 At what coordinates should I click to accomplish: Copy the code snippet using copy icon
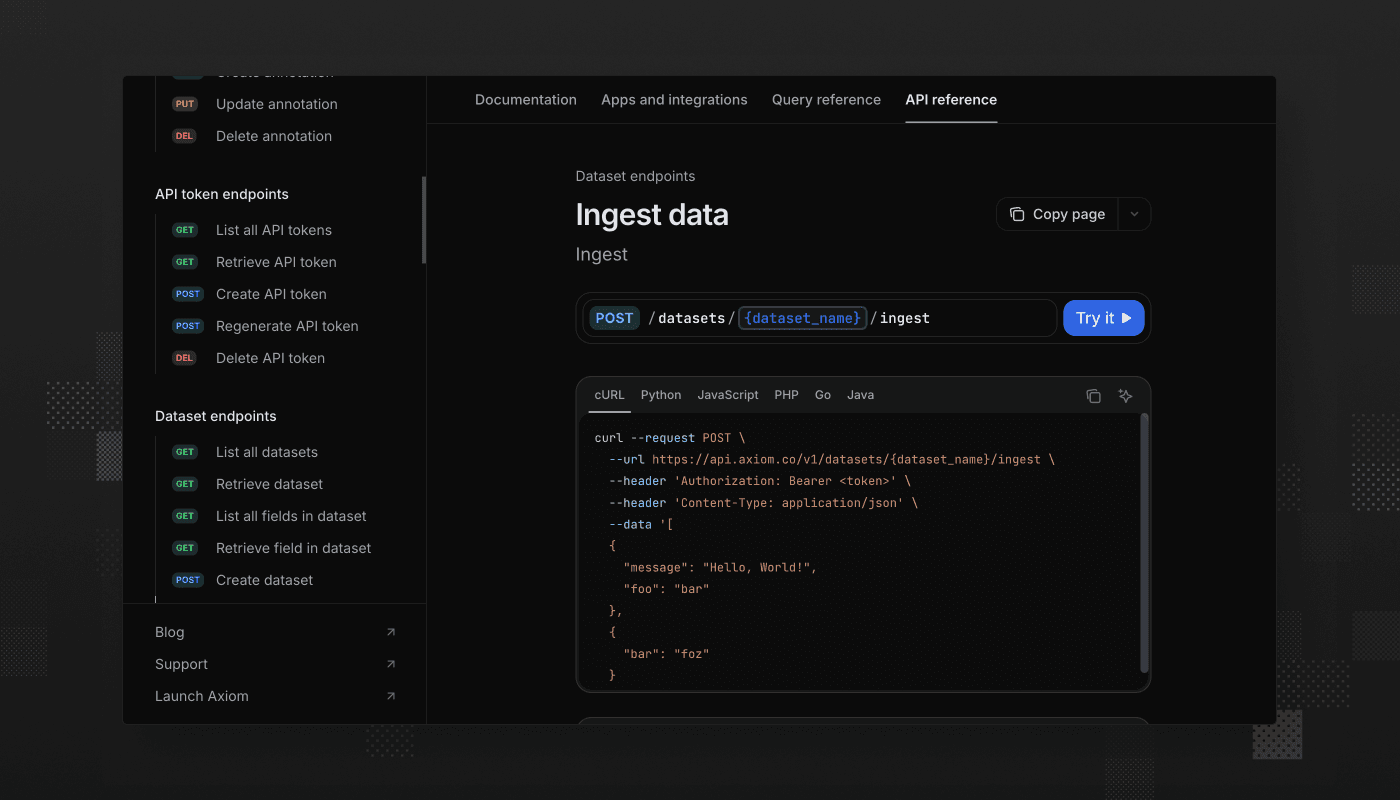pos(1093,395)
